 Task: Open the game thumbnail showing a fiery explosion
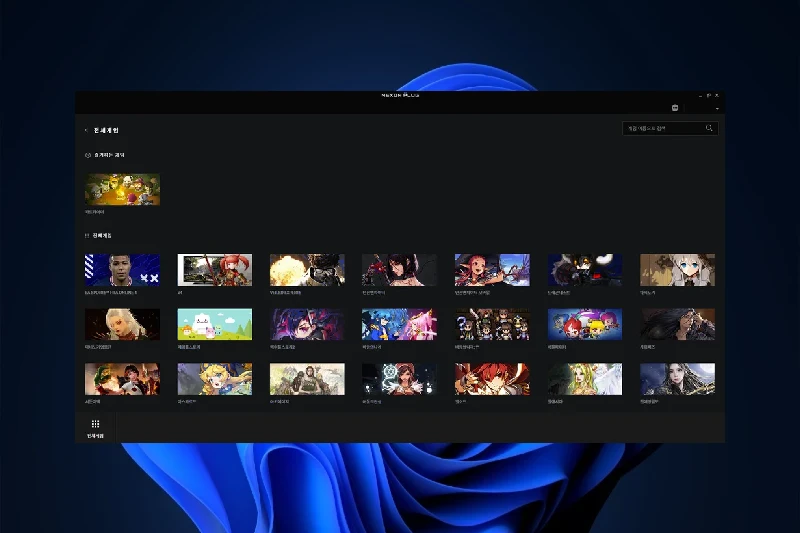pyautogui.click(x=307, y=269)
